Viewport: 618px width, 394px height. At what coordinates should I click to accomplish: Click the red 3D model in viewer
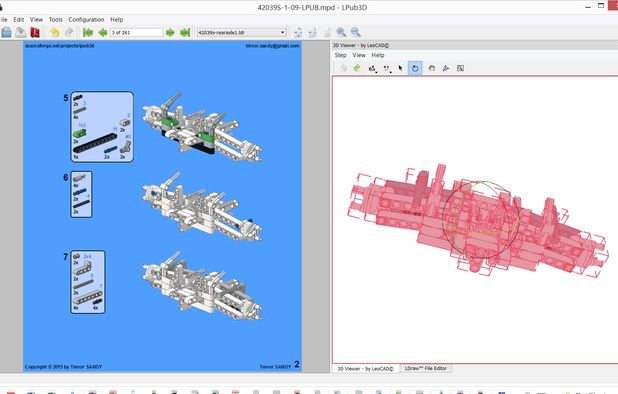click(477, 220)
